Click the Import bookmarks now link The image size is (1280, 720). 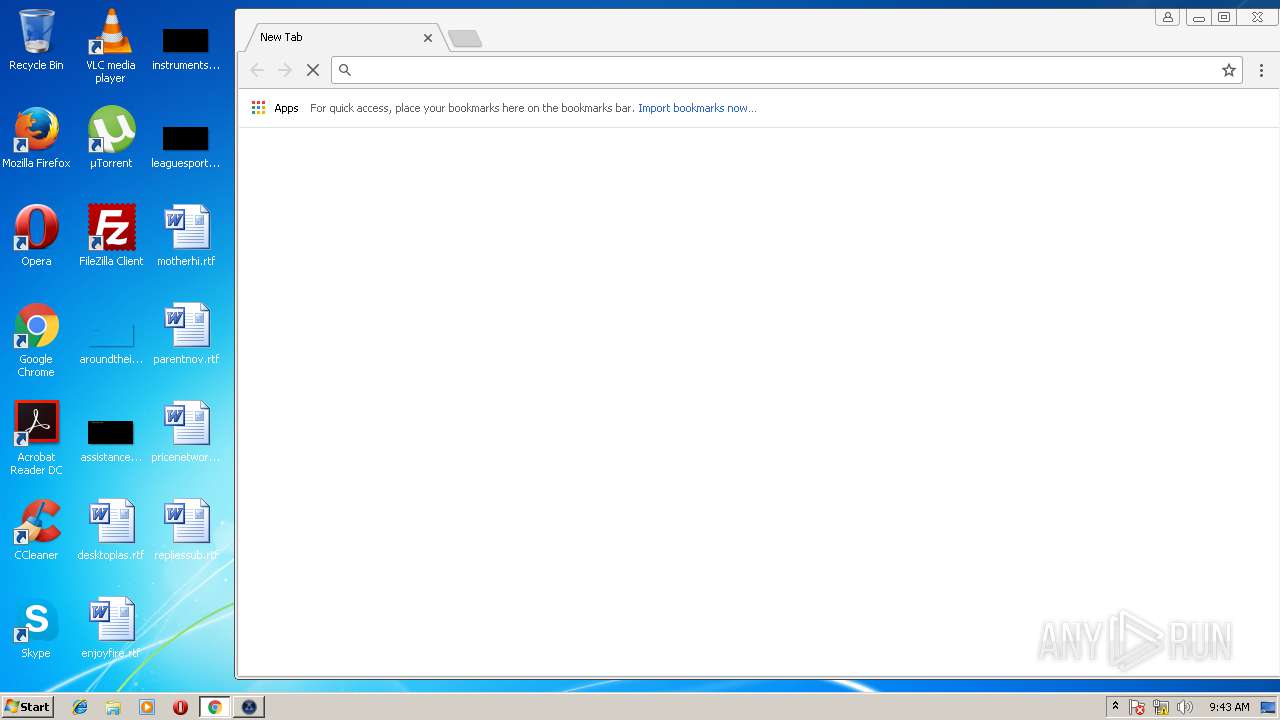coord(697,108)
